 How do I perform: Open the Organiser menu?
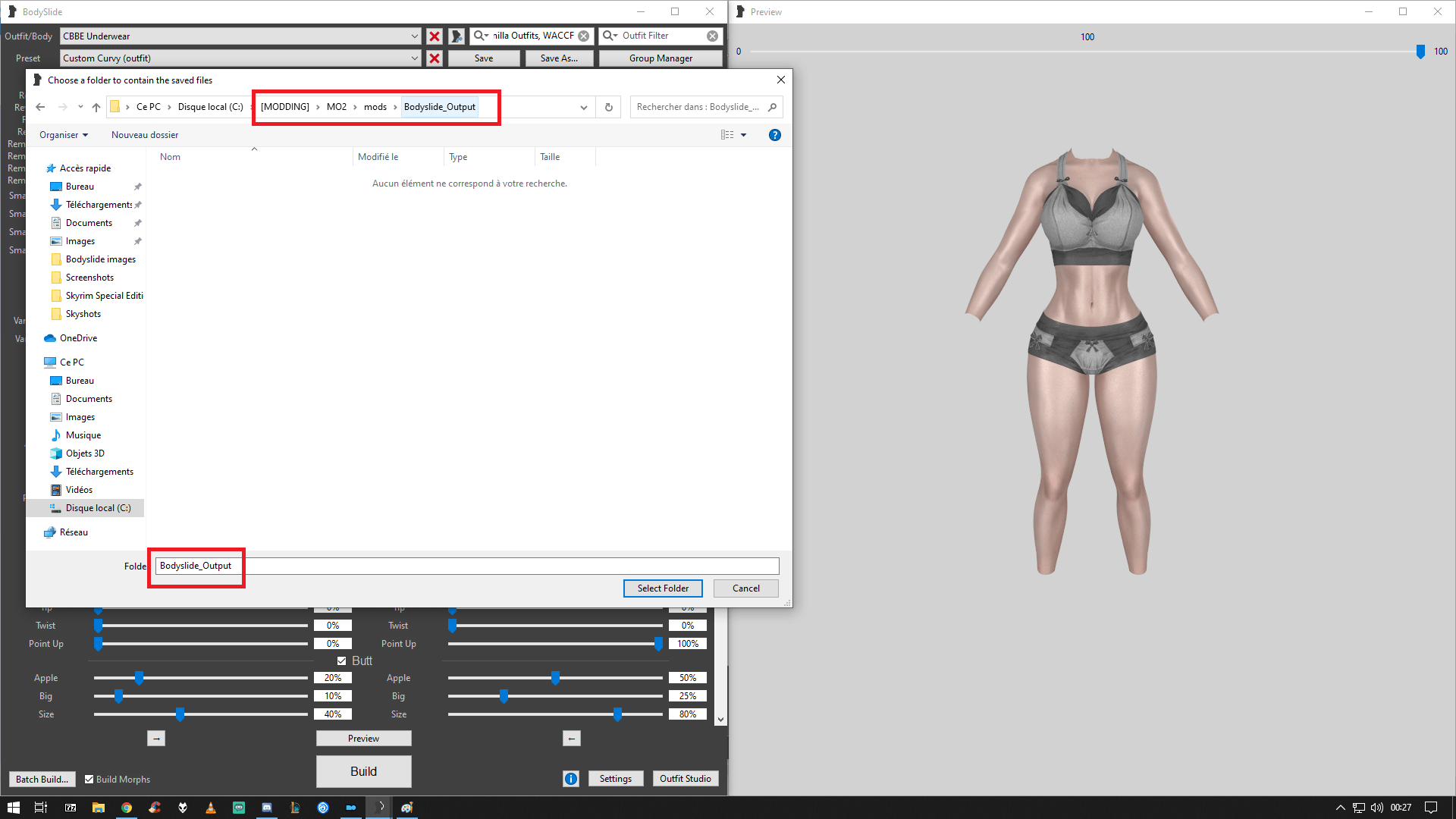tap(64, 135)
